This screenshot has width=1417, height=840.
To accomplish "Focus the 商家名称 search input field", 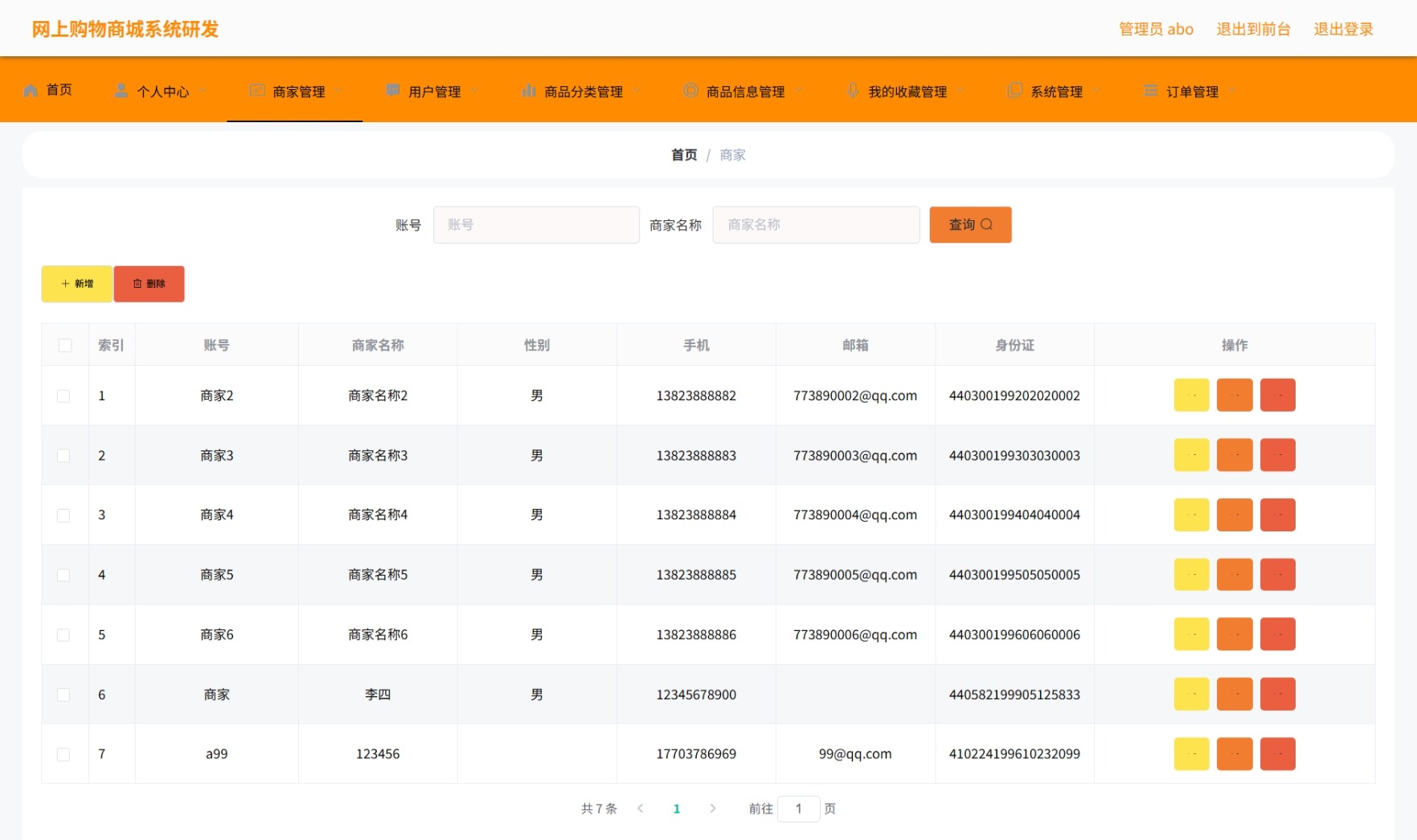I will (x=816, y=224).
